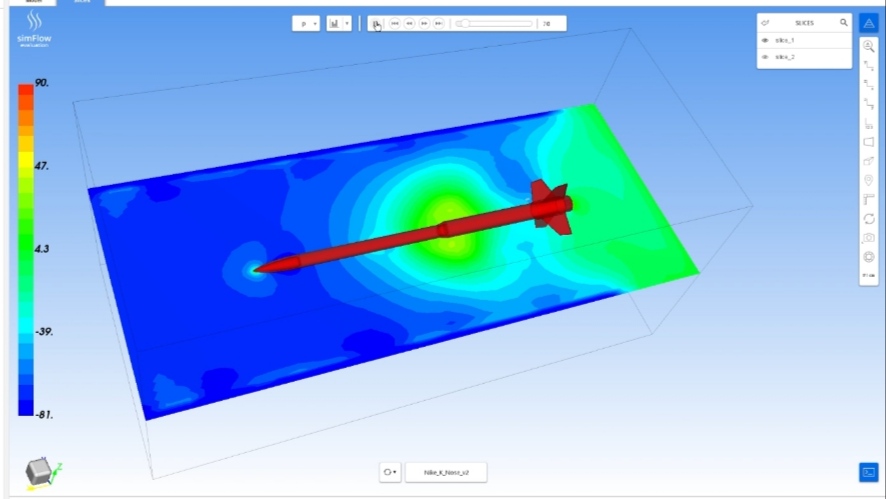Click the refresh view icon in right toolbar
The height and width of the screenshot is (499, 886).
coord(868,218)
